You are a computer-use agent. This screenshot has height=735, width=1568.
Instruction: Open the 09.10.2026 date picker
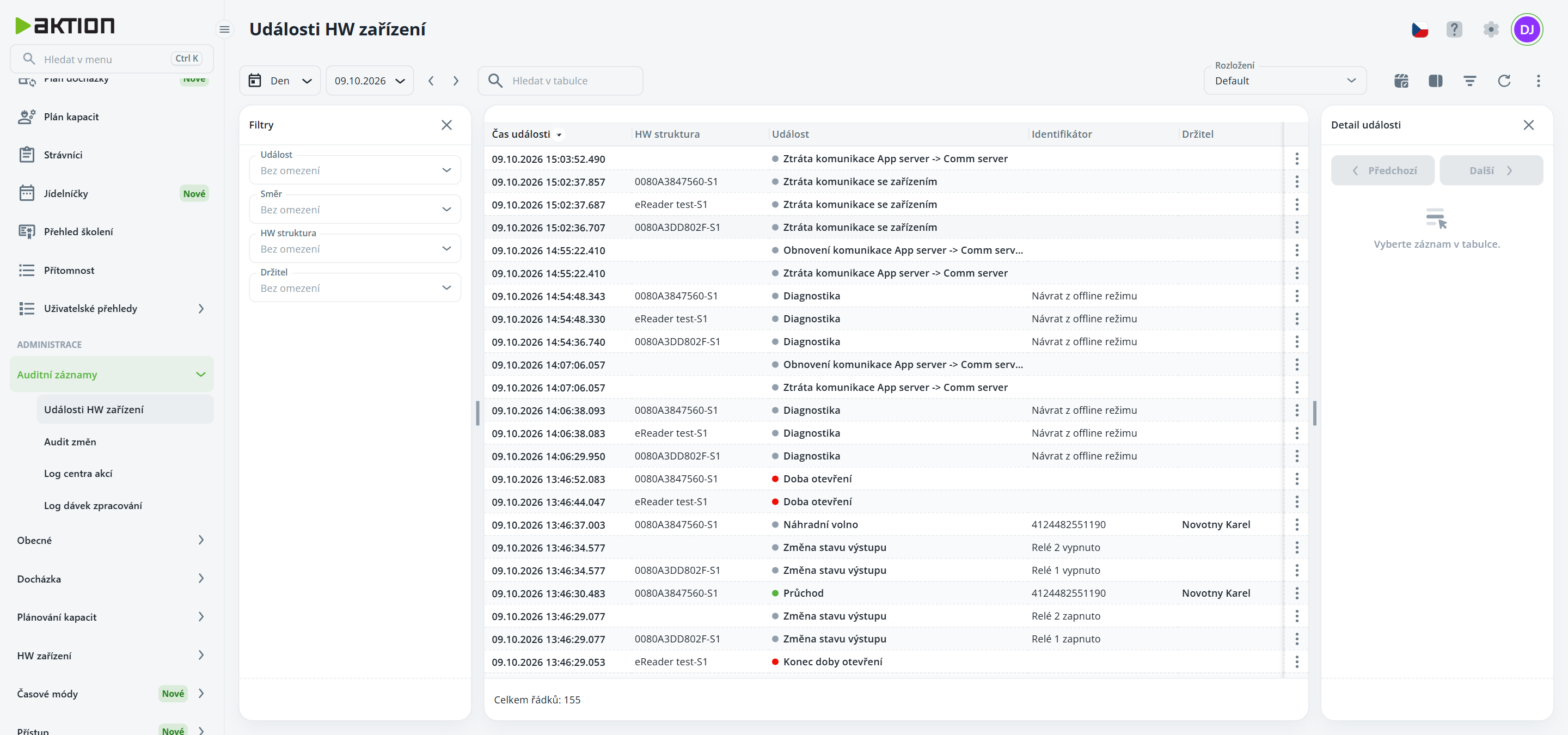(370, 81)
